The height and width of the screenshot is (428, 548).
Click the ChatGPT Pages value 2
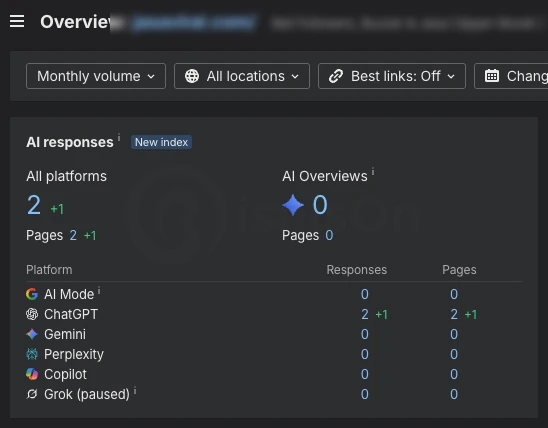pyautogui.click(x=454, y=314)
